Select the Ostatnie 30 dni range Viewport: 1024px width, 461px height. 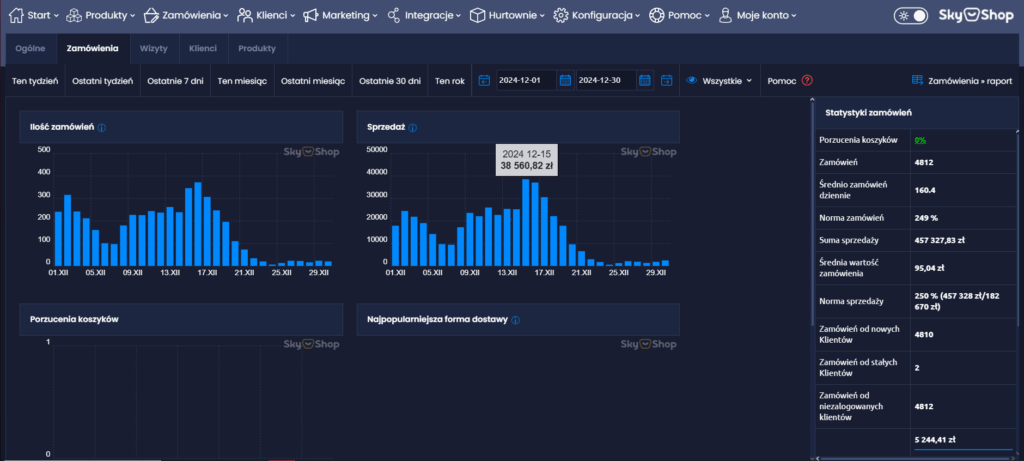tap(390, 80)
